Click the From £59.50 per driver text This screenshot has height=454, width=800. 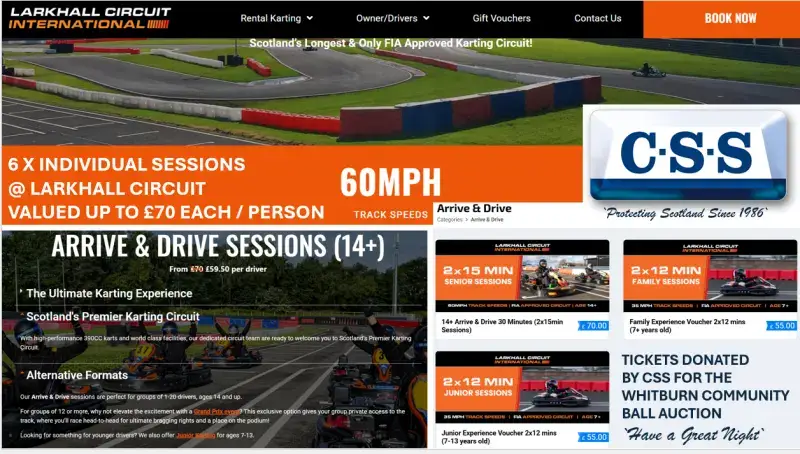click(218, 269)
